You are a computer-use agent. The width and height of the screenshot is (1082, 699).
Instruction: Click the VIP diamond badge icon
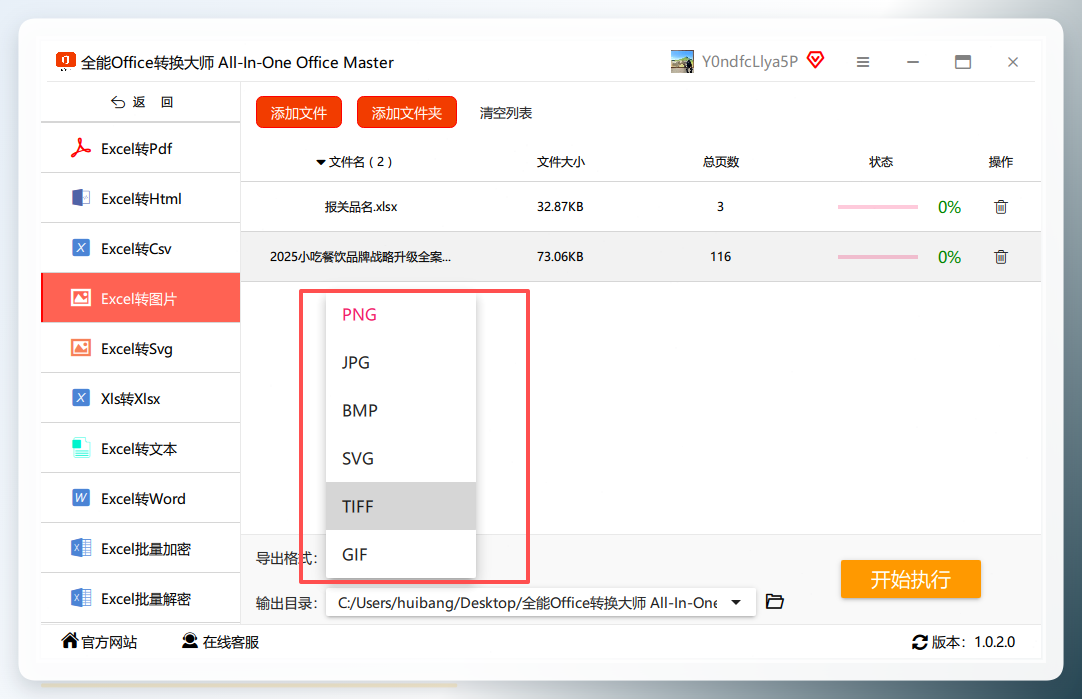pyautogui.click(x=816, y=60)
